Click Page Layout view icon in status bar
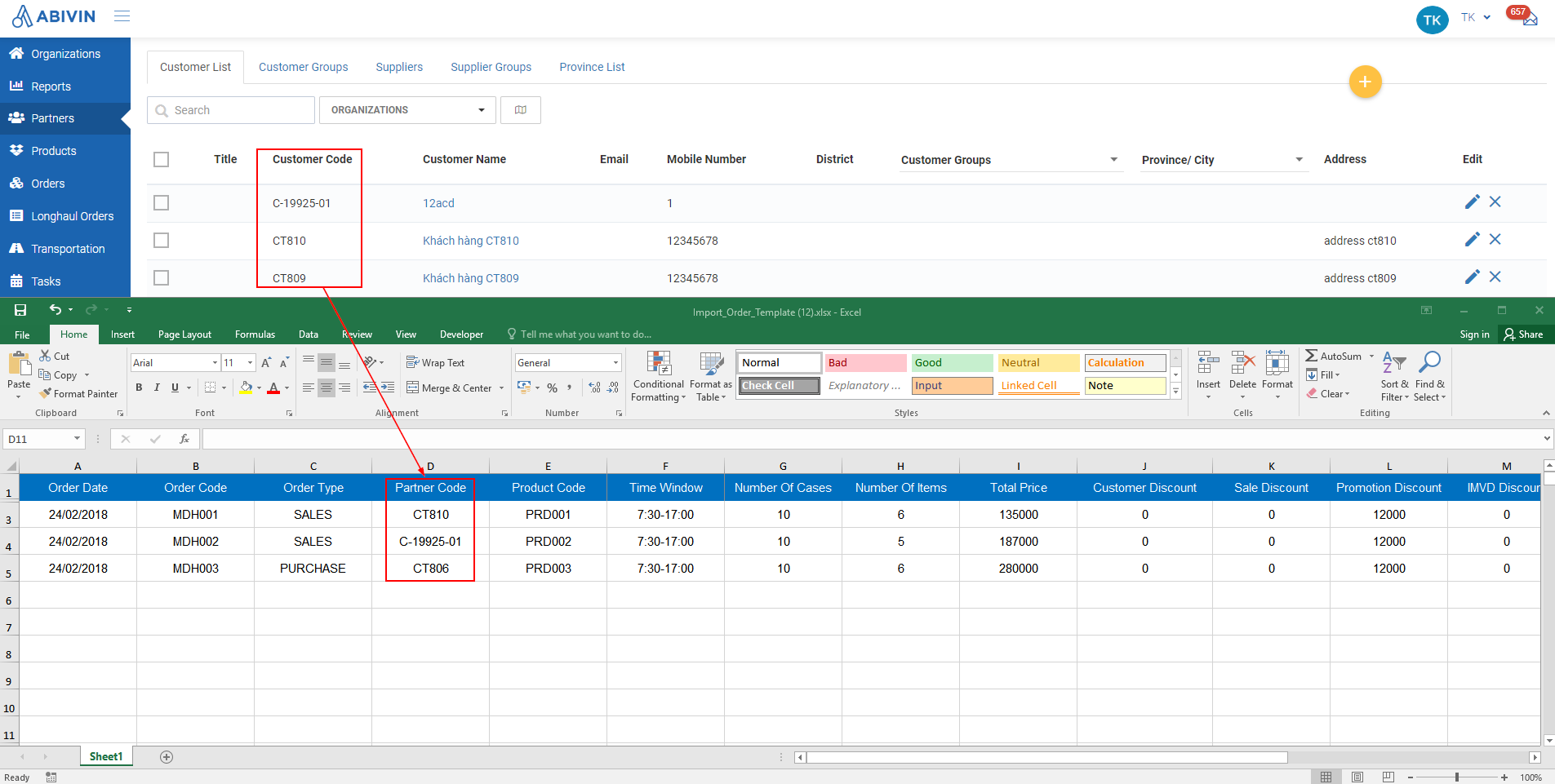Screen dimensions: 1555x784 click(1357, 777)
